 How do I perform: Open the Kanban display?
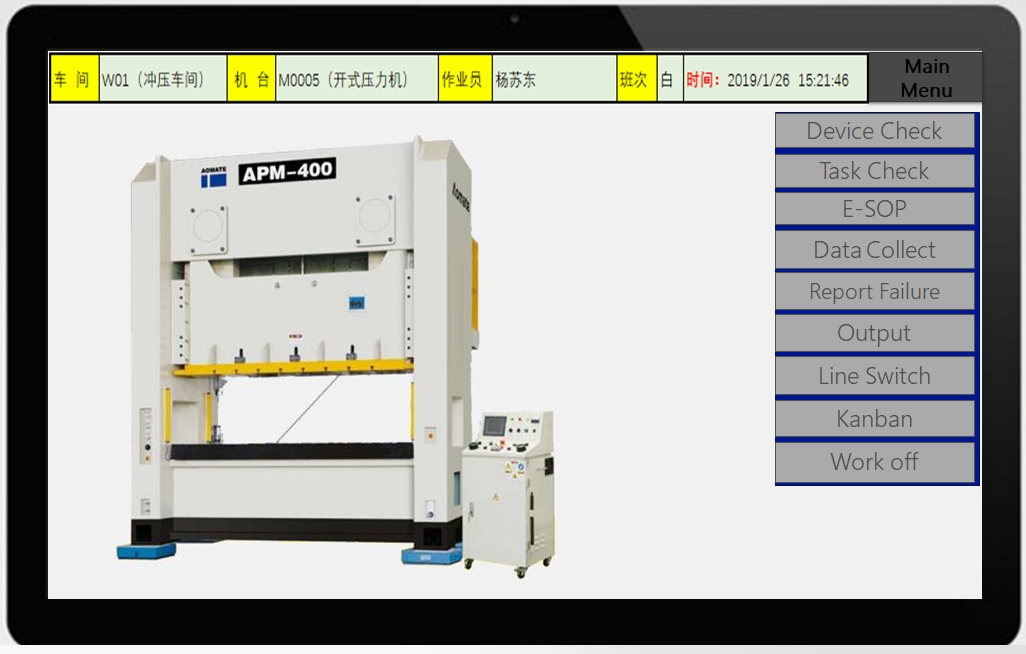coord(874,418)
